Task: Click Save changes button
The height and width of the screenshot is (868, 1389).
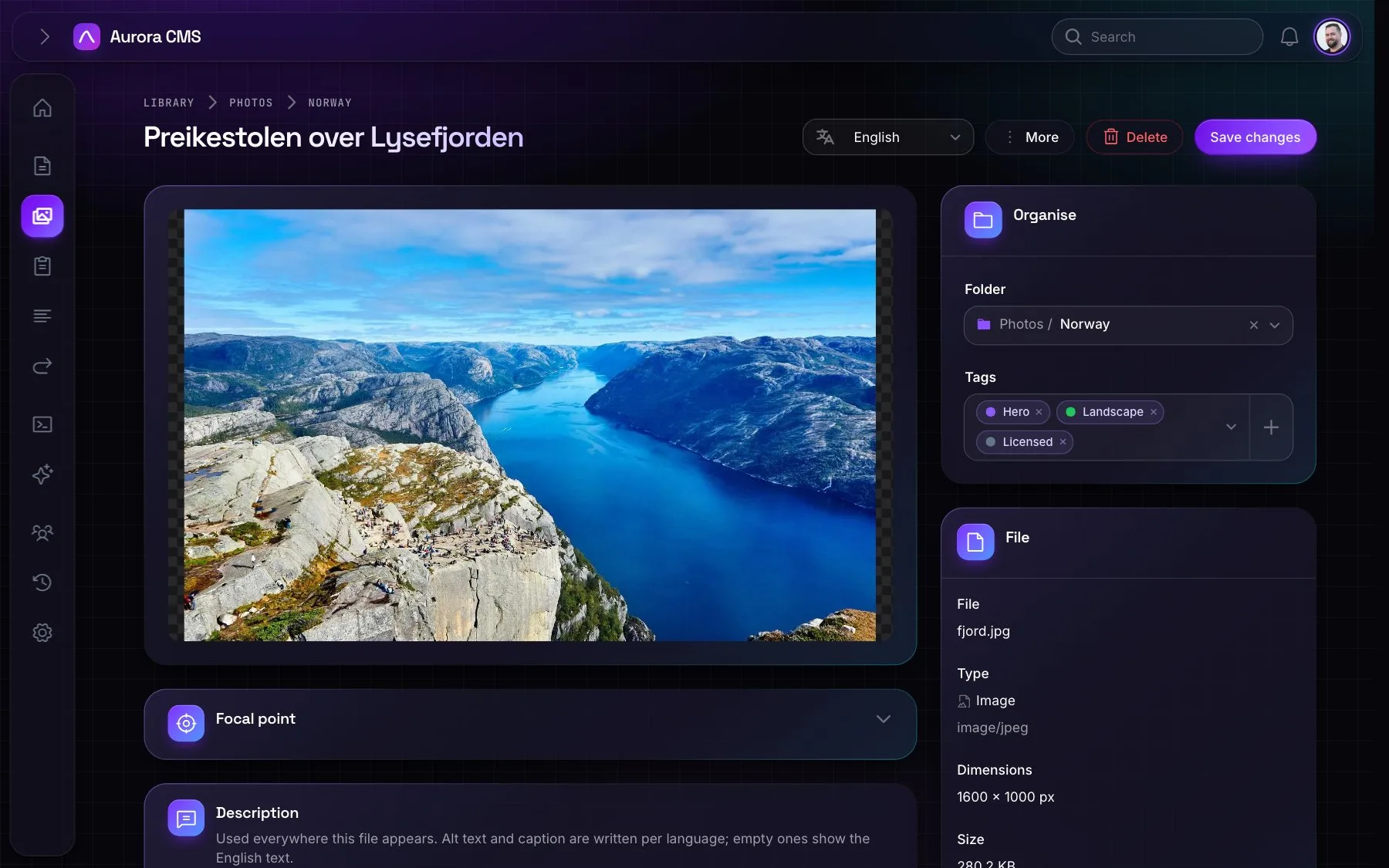Action: click(x=1256, y=137)
